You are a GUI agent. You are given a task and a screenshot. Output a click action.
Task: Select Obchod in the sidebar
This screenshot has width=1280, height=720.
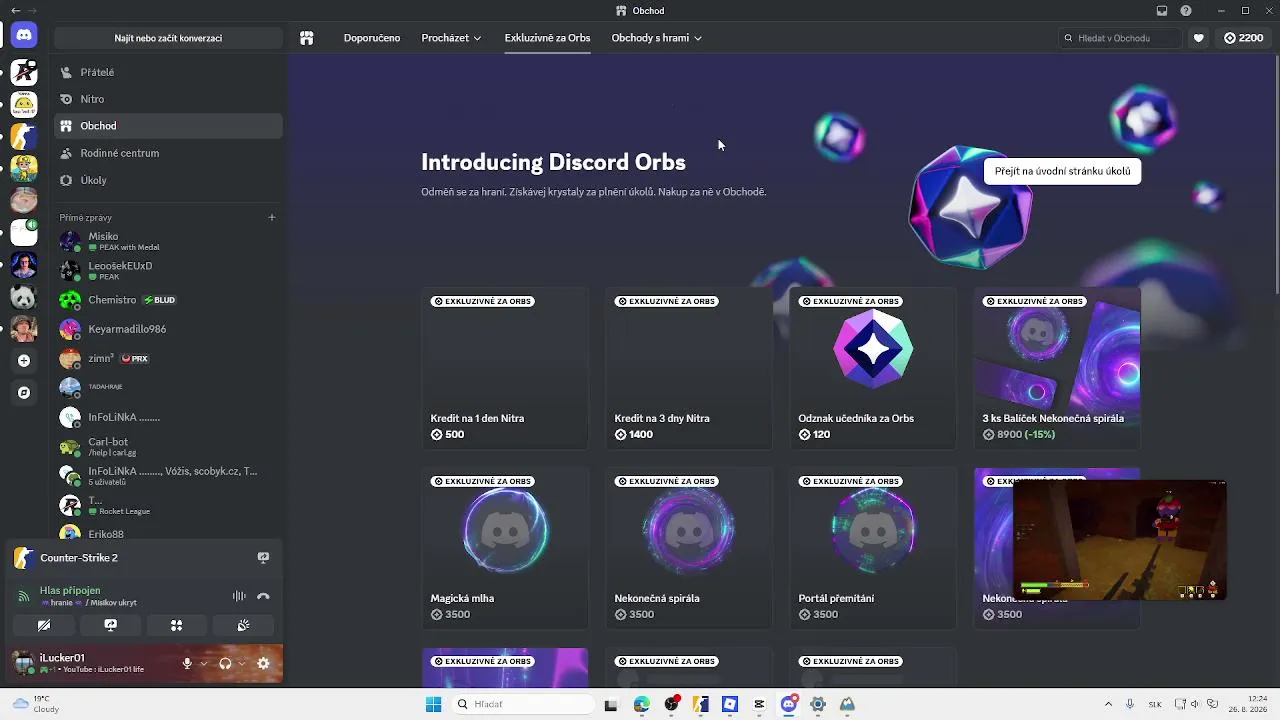pos(168,126)
